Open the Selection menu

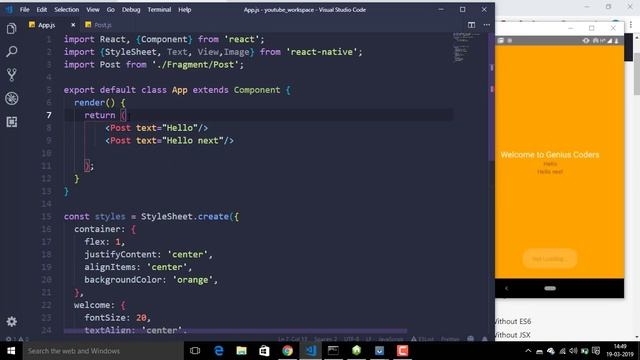(67, 9)
